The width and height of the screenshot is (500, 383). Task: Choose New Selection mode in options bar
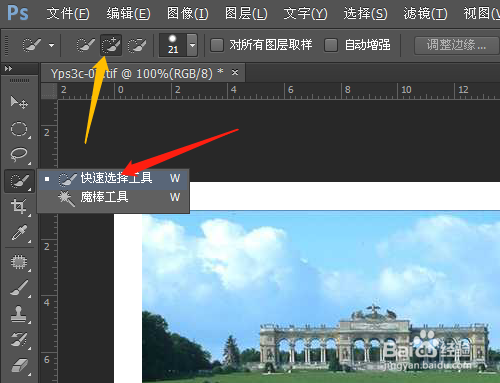click(85, 45)
